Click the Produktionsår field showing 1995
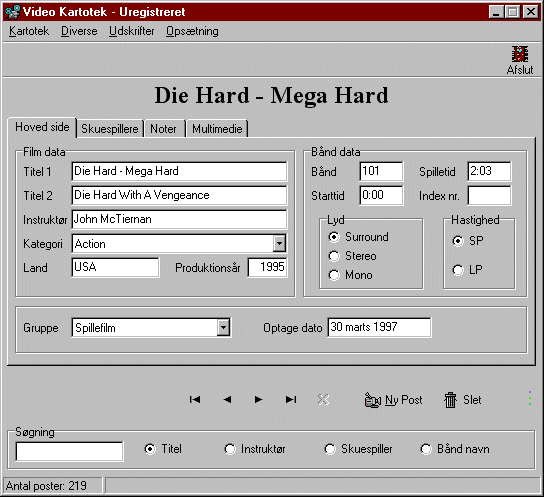The width and height of the screenshot is (544, 497). 267,267
